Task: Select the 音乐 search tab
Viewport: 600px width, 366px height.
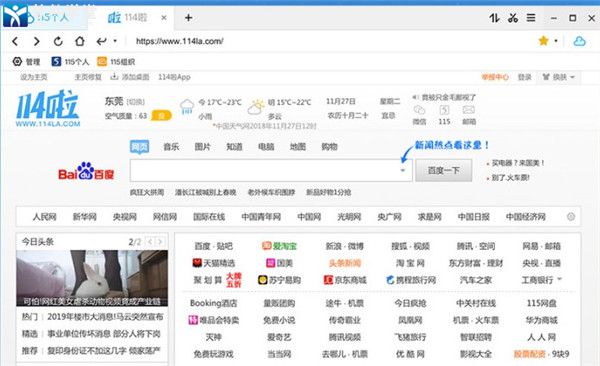Action: 171,147
